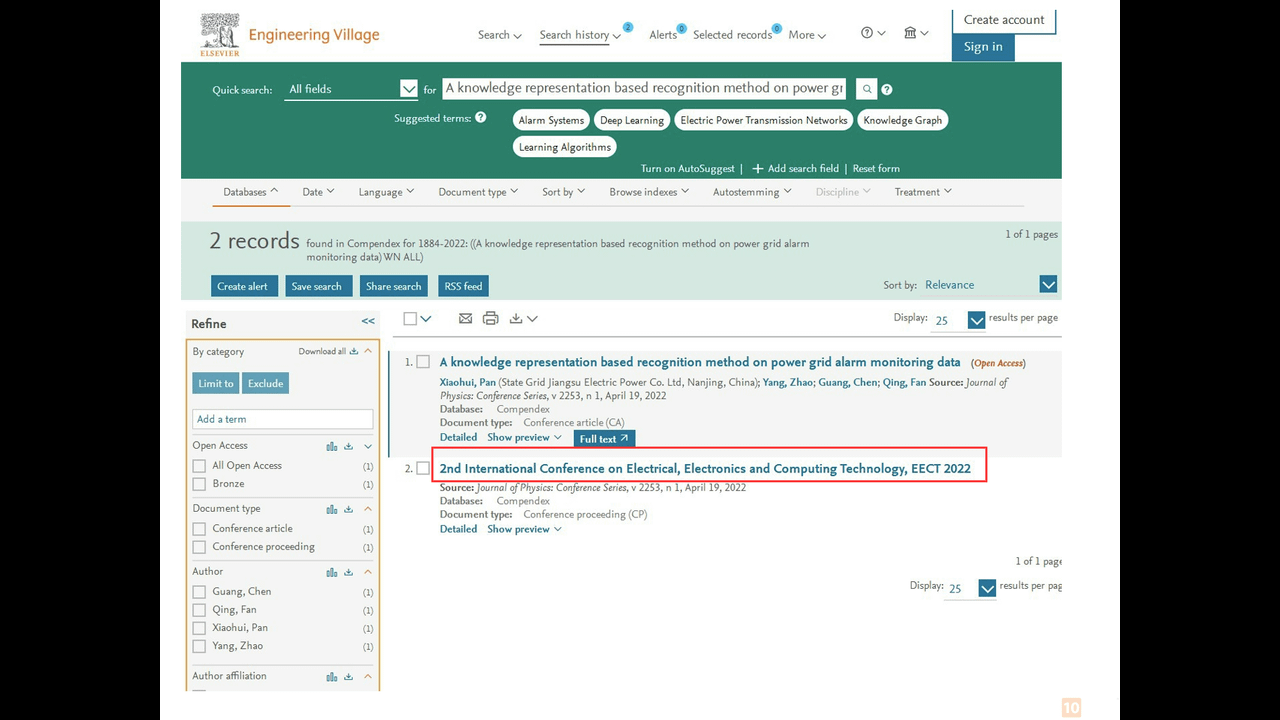The height and width of the screenshot is (720, 1280).
Task: Email the selected records via envelope icon
Action: pos(465,318)
